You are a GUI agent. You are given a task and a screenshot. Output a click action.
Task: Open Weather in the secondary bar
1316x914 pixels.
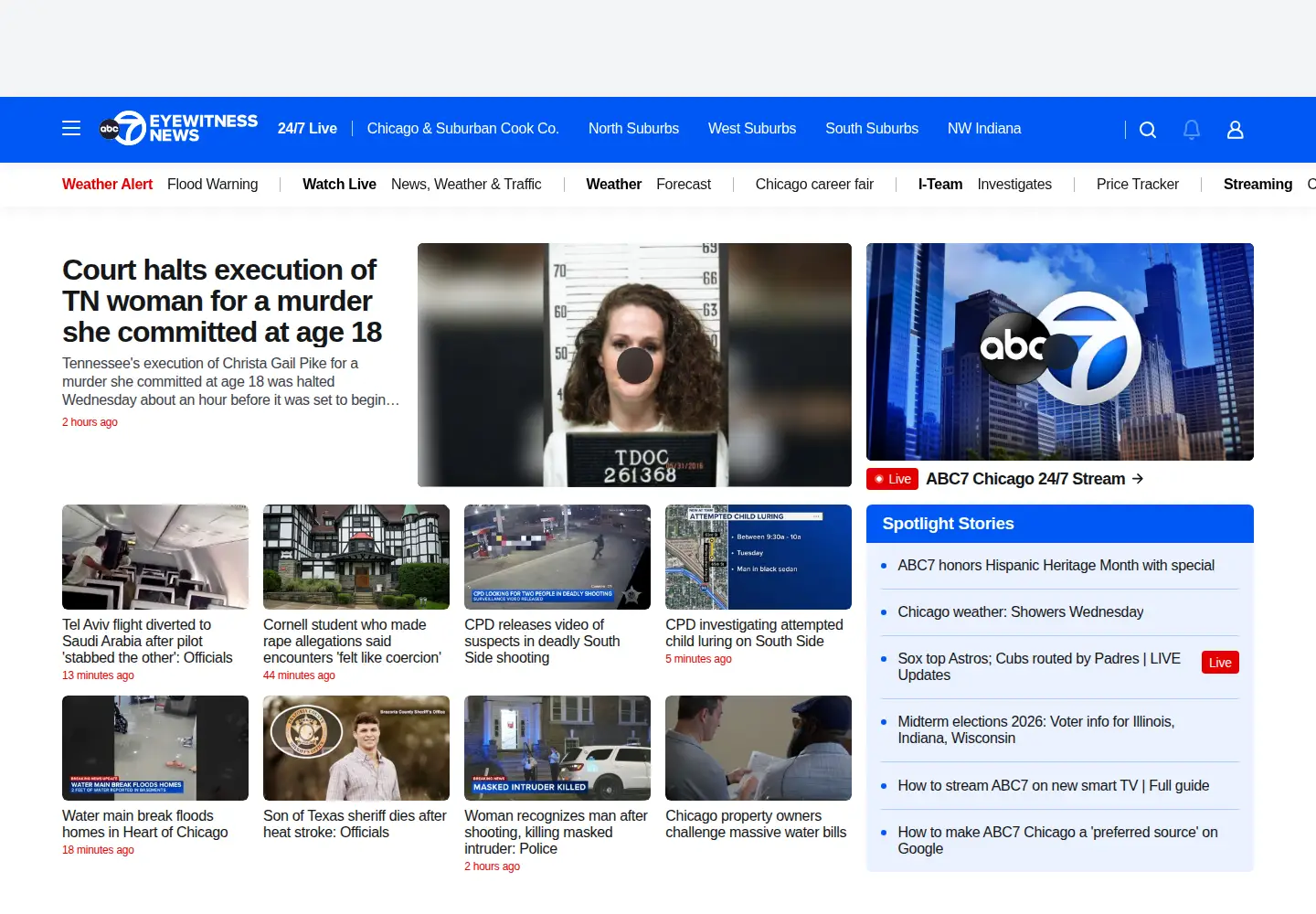point(613,185)
